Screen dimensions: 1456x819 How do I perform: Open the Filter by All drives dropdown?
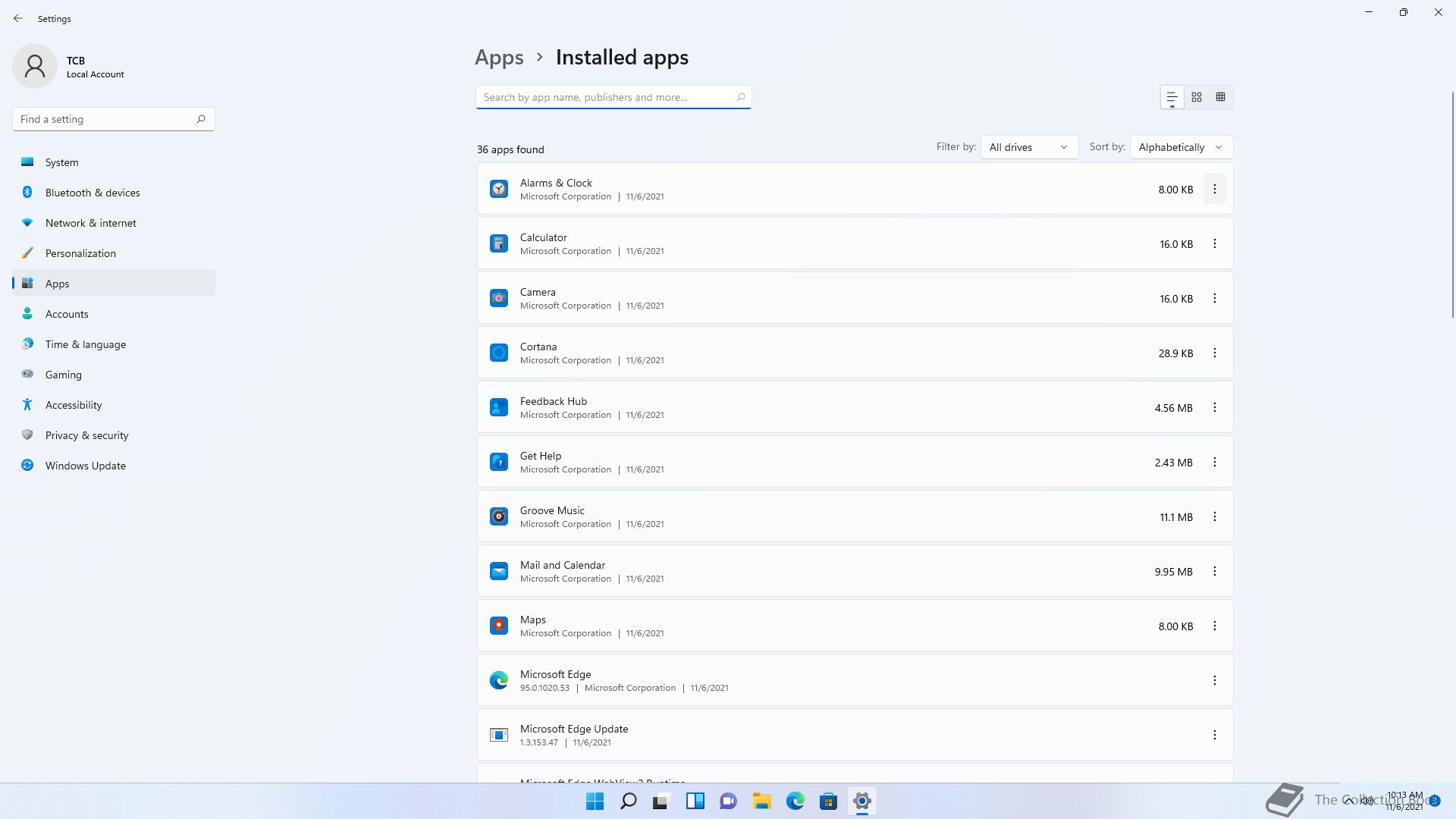[1029, 147]
